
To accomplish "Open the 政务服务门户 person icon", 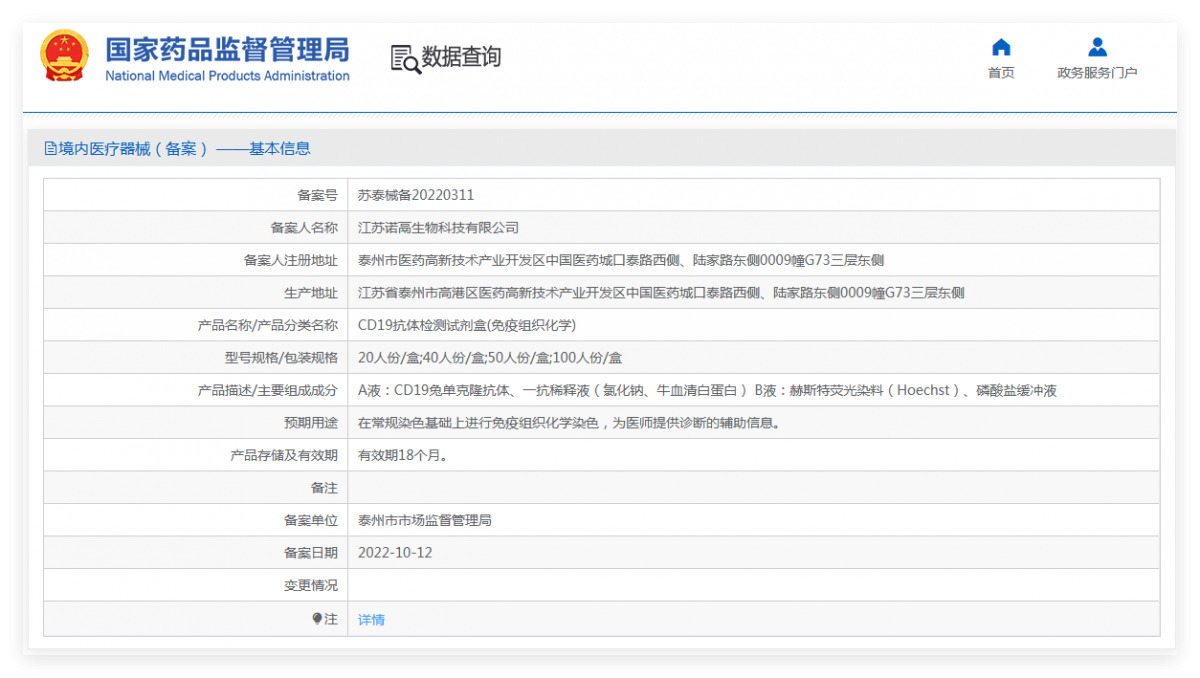I will [1097, 47].
